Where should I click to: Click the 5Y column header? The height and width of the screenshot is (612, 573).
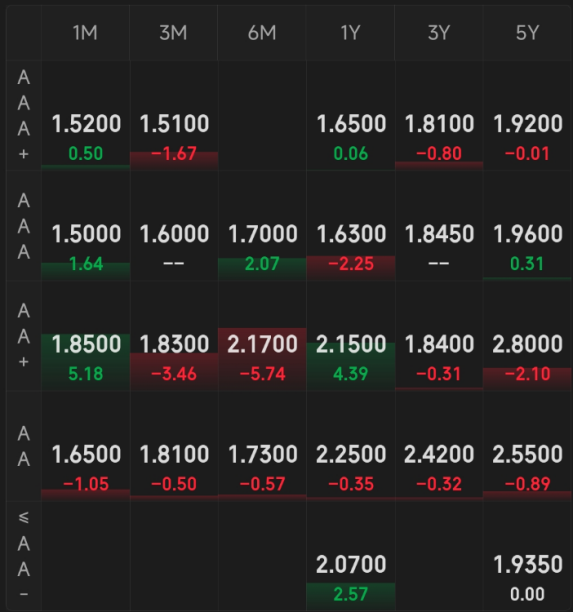pos(527,33)
